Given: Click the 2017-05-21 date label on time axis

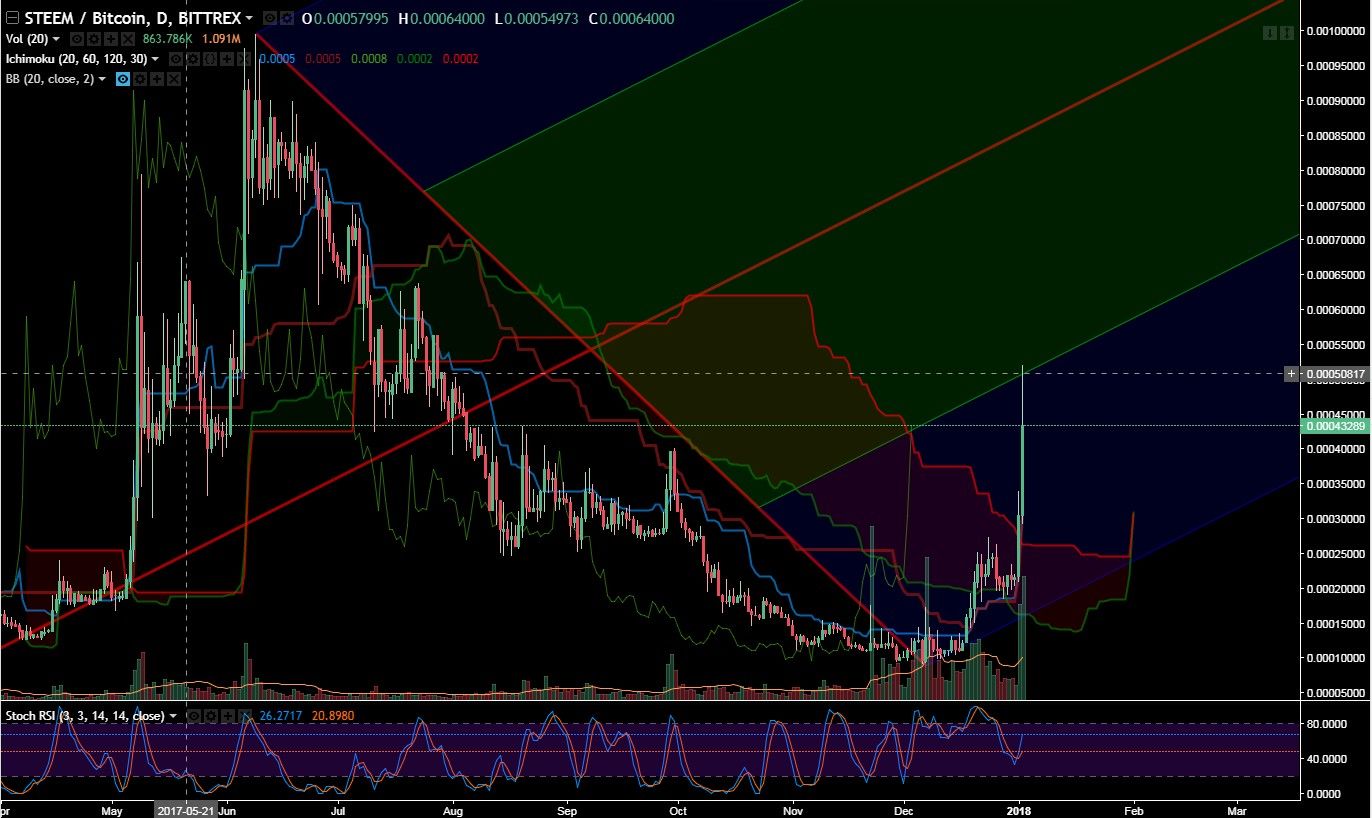Looking at the screenshot, I should pyautogui.click(x=186, y=809).
